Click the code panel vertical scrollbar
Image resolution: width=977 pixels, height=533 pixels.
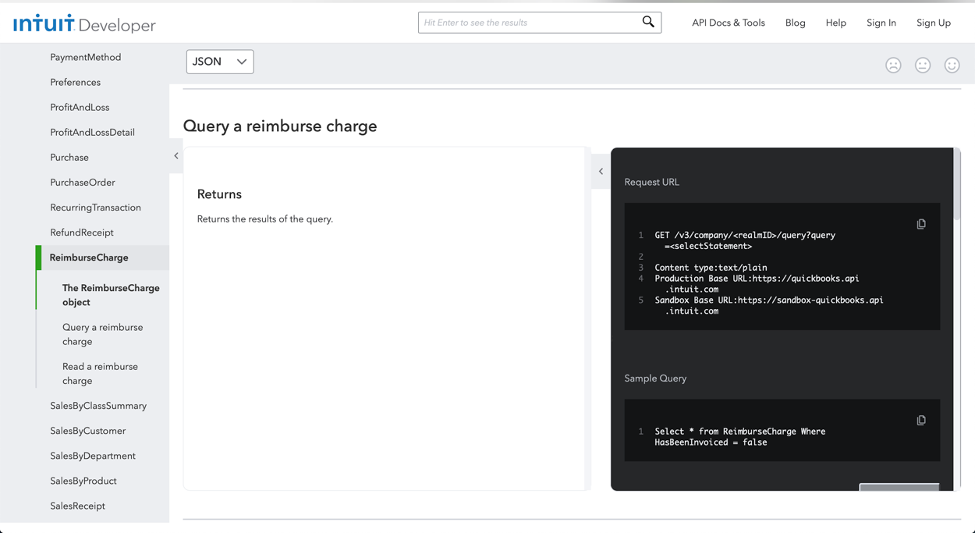point(956,184)
